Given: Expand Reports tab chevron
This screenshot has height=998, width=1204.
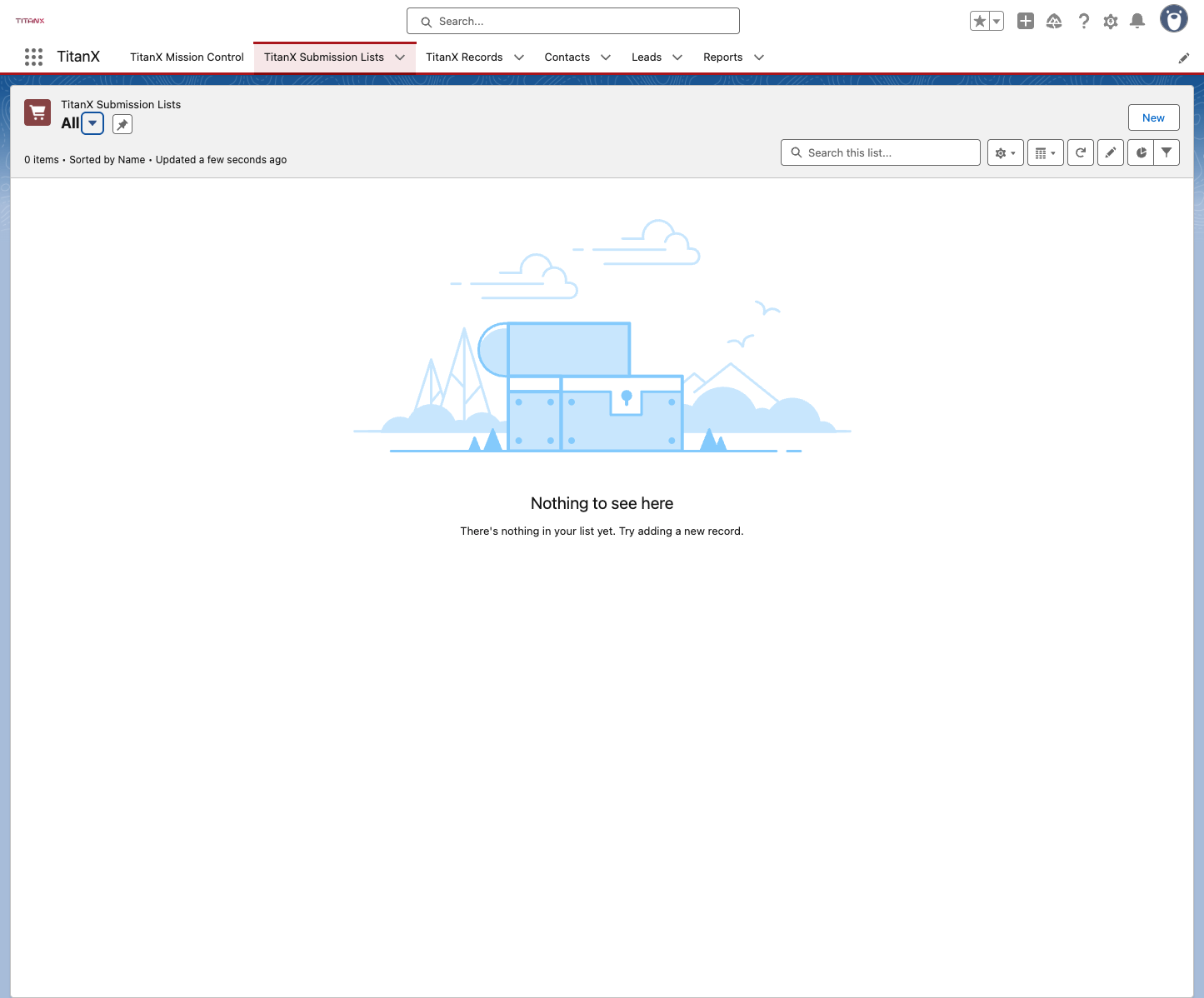Looking at the screenshot, I should pyautogui.click(x=759, y=57).
